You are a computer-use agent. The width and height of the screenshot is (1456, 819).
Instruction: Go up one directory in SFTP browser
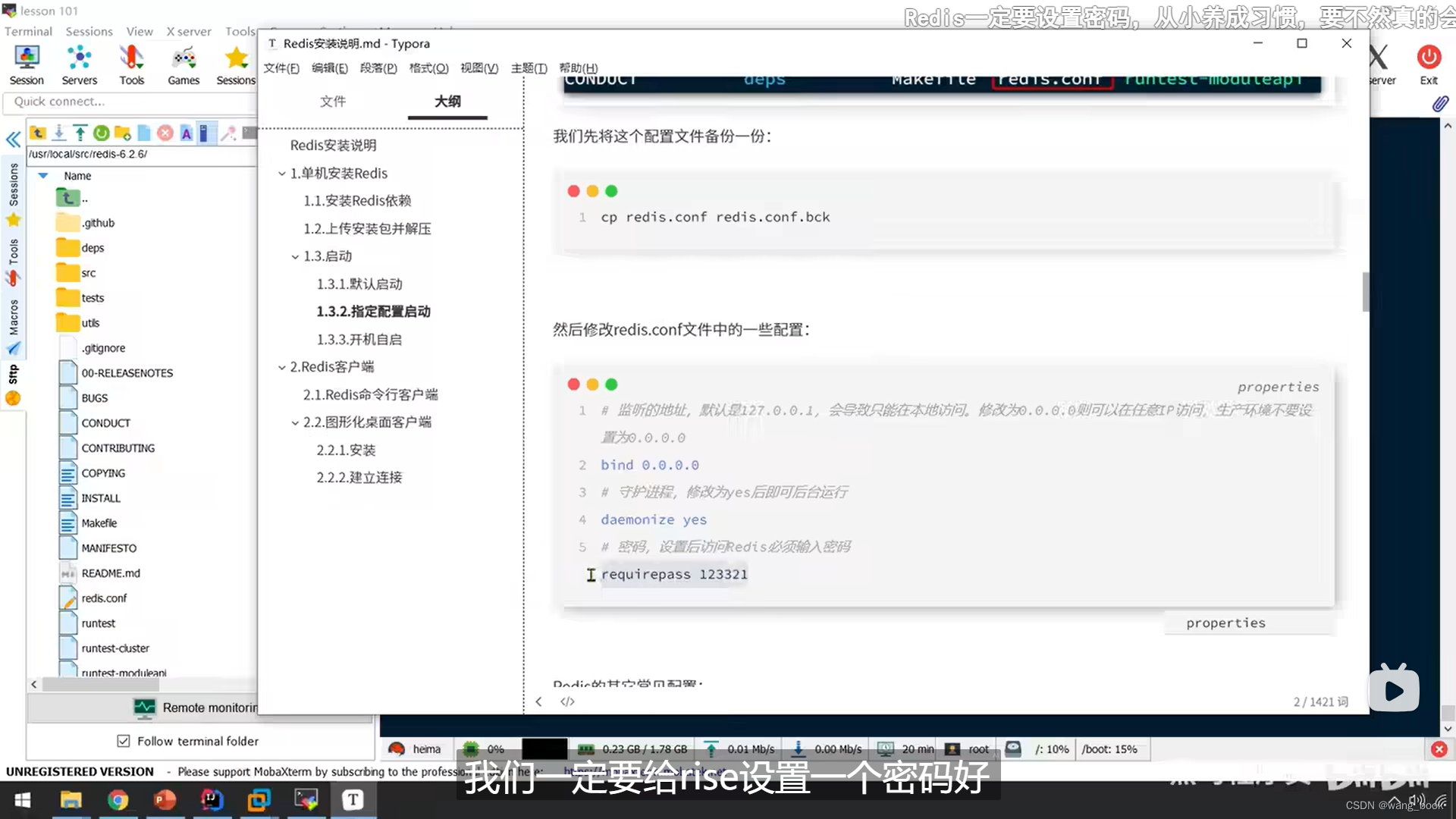pyautogui.click(x=38, y=133)
